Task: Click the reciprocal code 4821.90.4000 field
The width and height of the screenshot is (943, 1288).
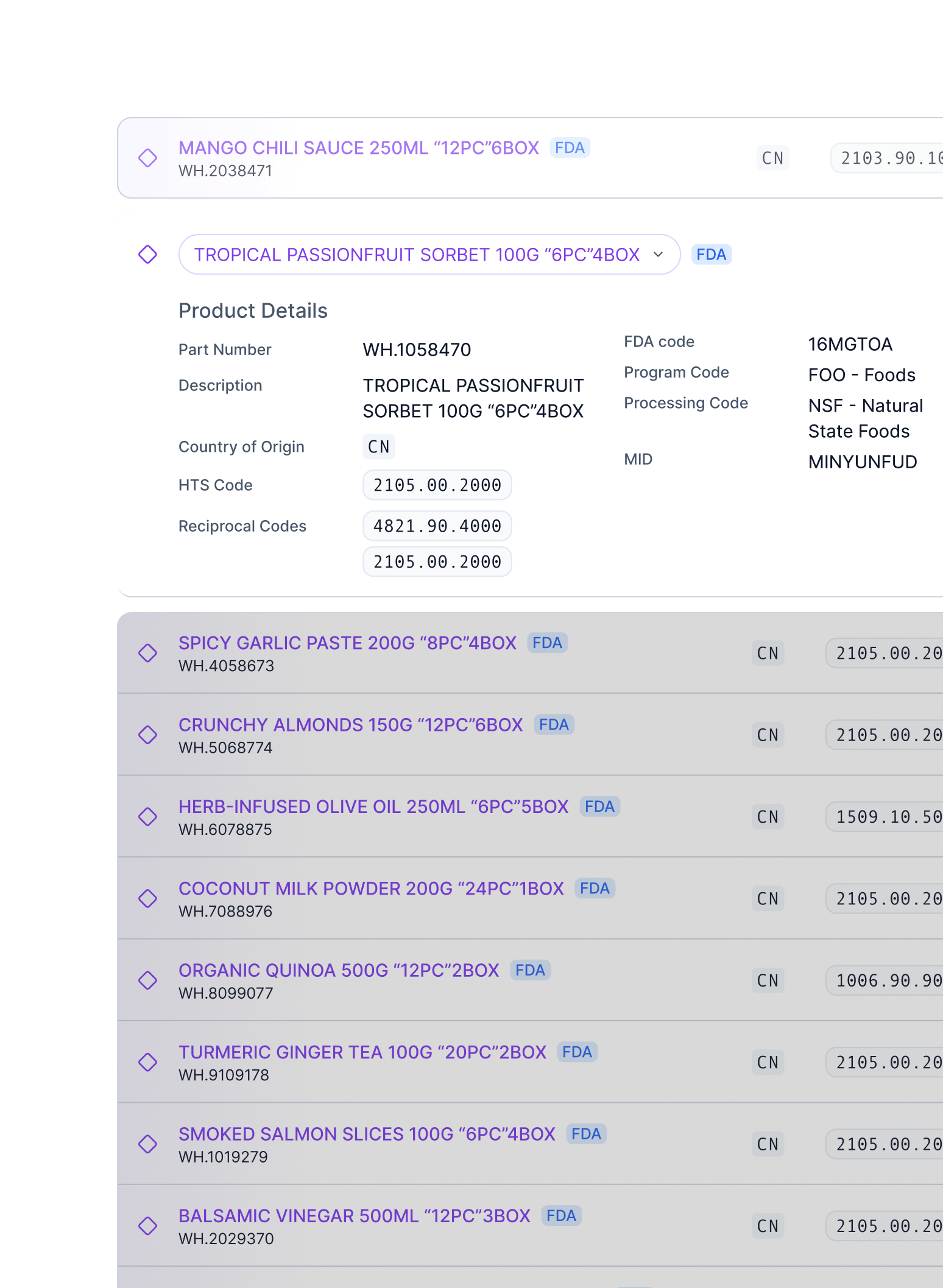Action: click(x=437, y=526)
